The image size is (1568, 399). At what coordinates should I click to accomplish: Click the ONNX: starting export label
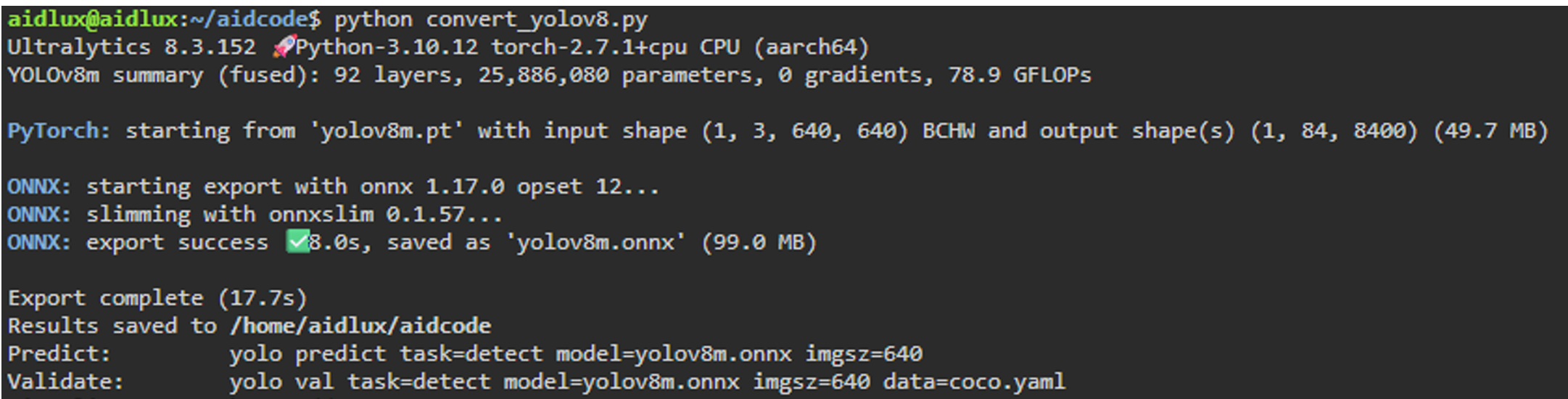(39, 186)
